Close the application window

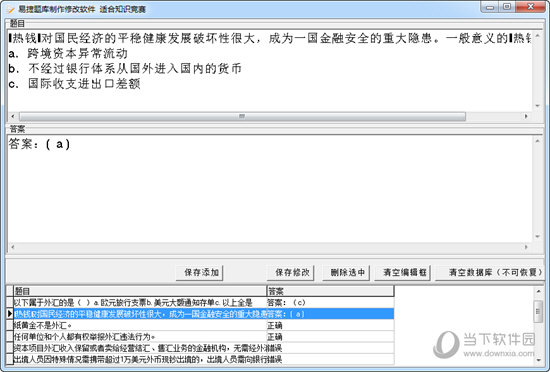531,7
